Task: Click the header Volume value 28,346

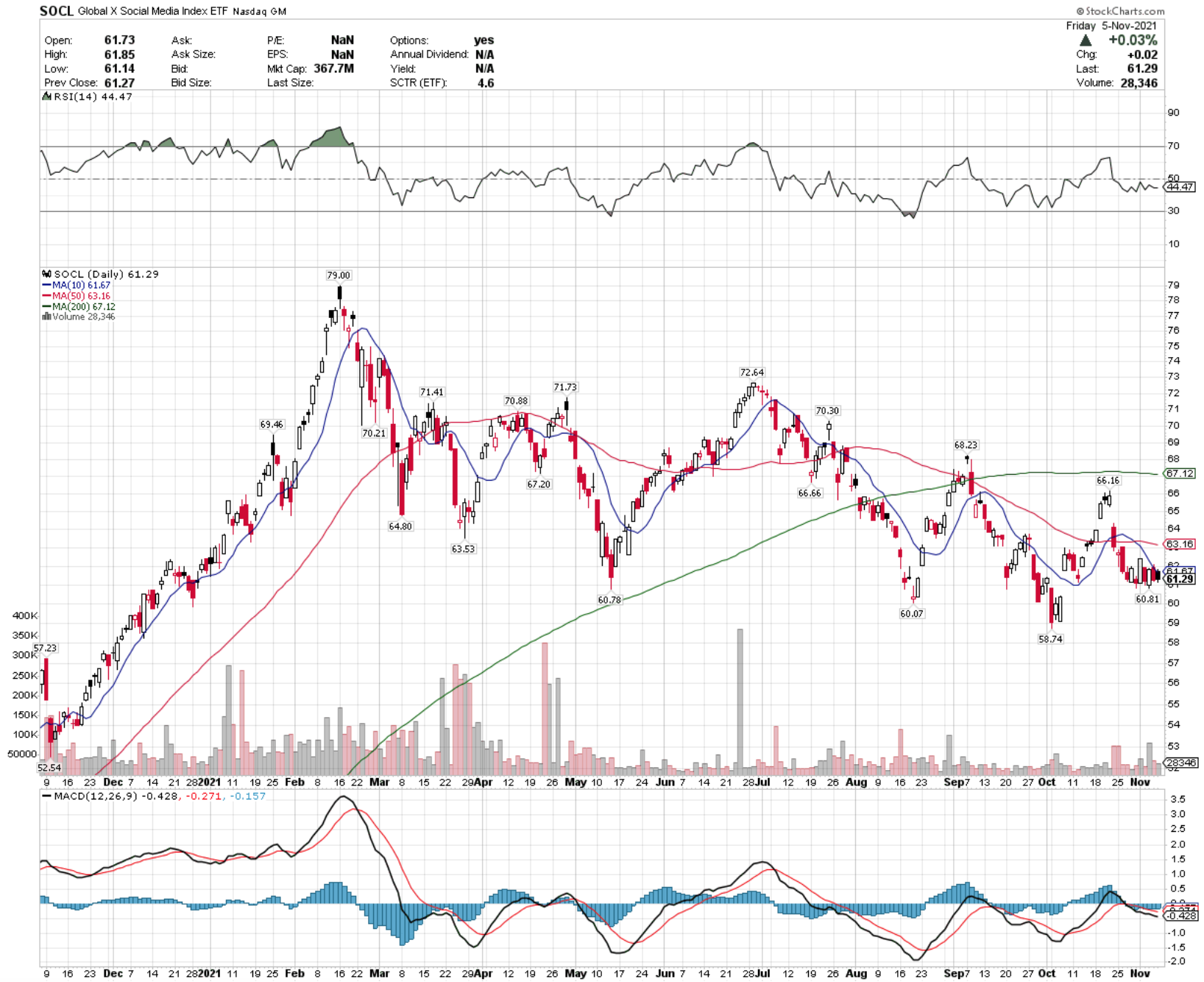Action: pos(1139,82)
